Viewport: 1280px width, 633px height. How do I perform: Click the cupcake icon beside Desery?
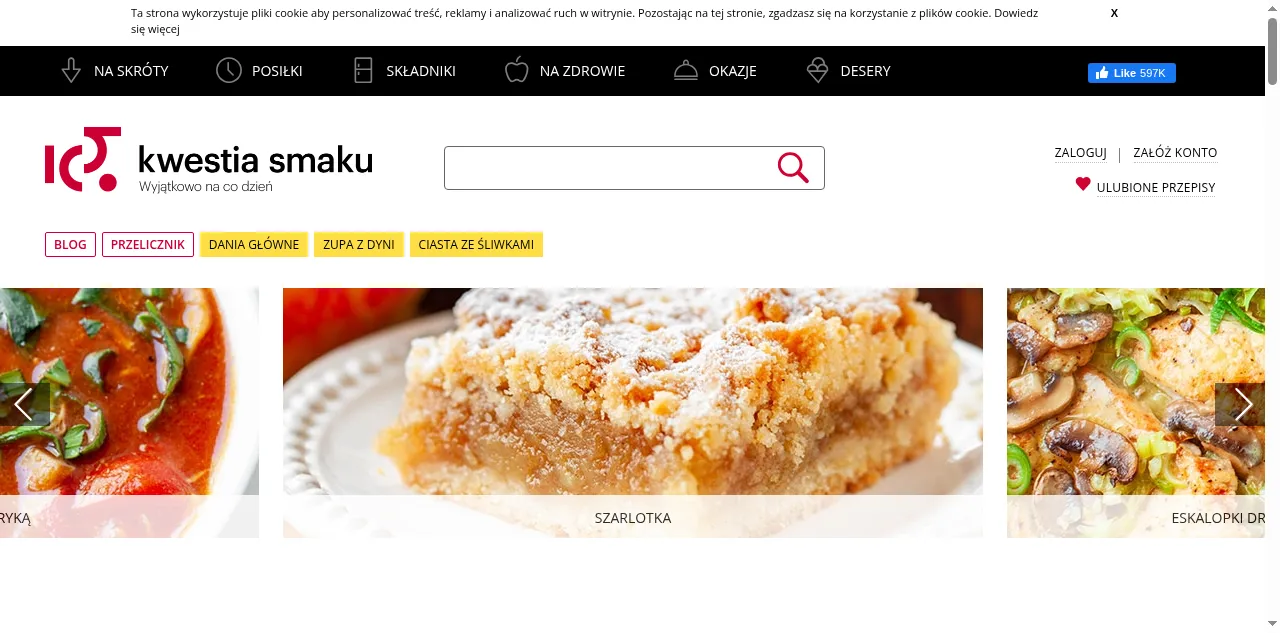tap(818, 71)
